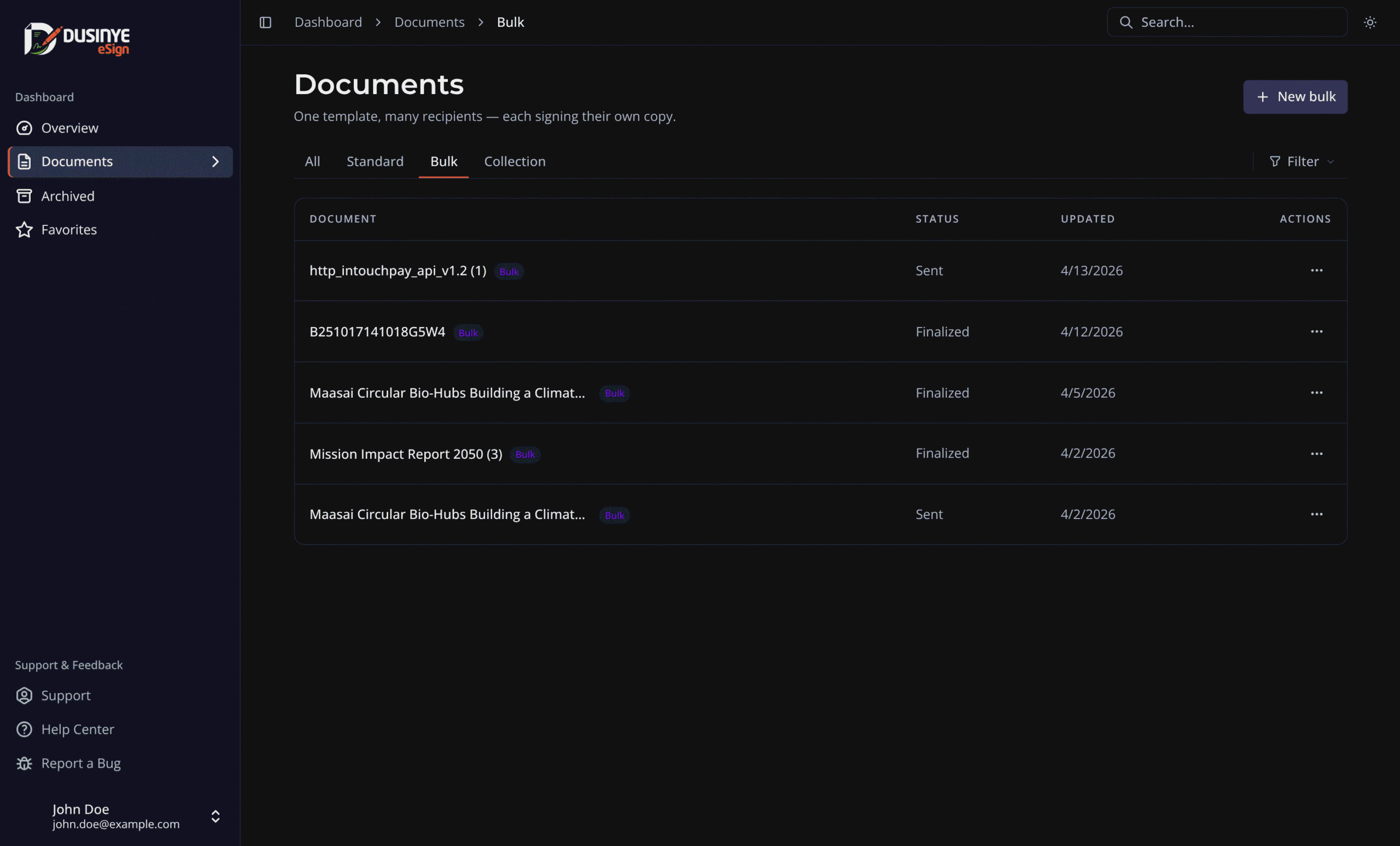1400x846 pixels.
Task: Click the Archived box icon
Action: click(24, 196)
